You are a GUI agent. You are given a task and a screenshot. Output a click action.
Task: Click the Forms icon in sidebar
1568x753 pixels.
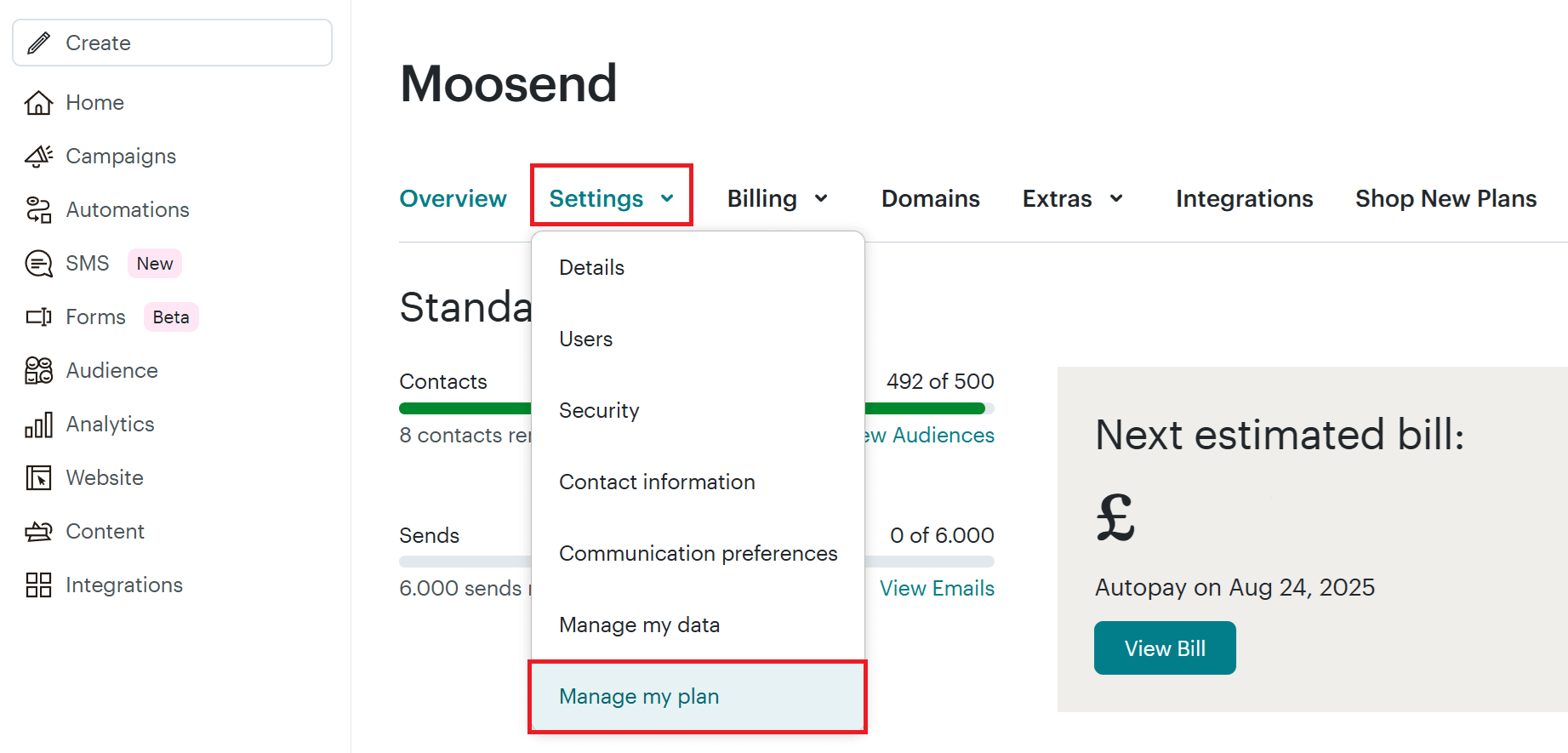click(x=38, y=317)
